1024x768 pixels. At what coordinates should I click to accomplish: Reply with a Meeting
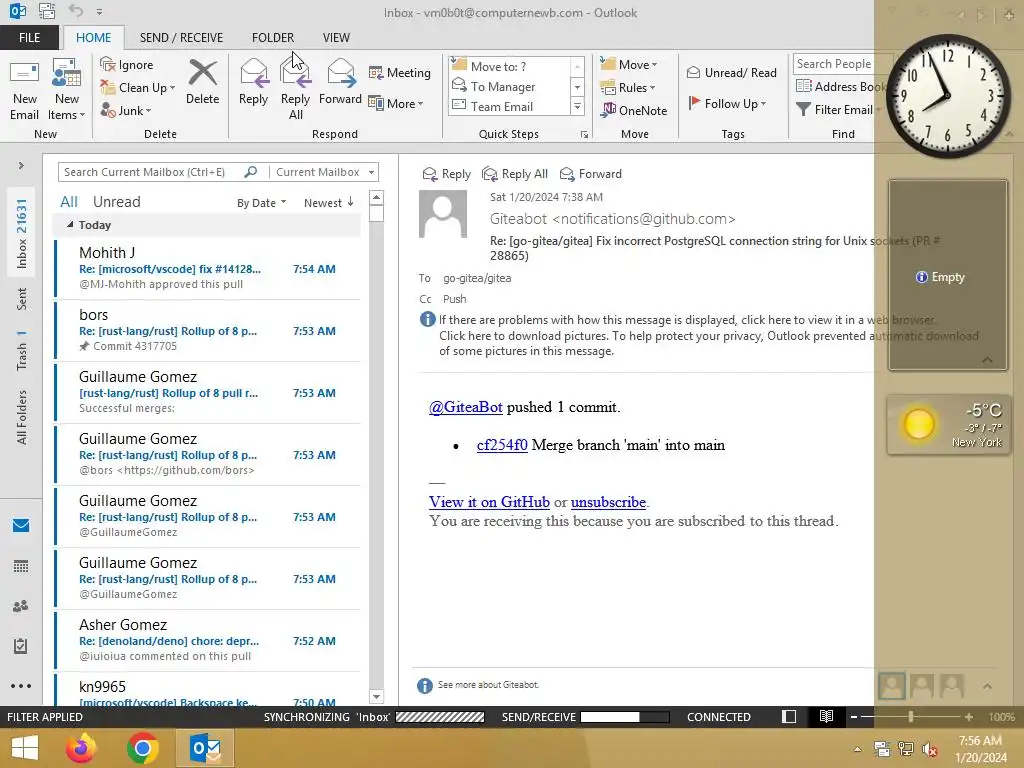(x=400, y=72)
